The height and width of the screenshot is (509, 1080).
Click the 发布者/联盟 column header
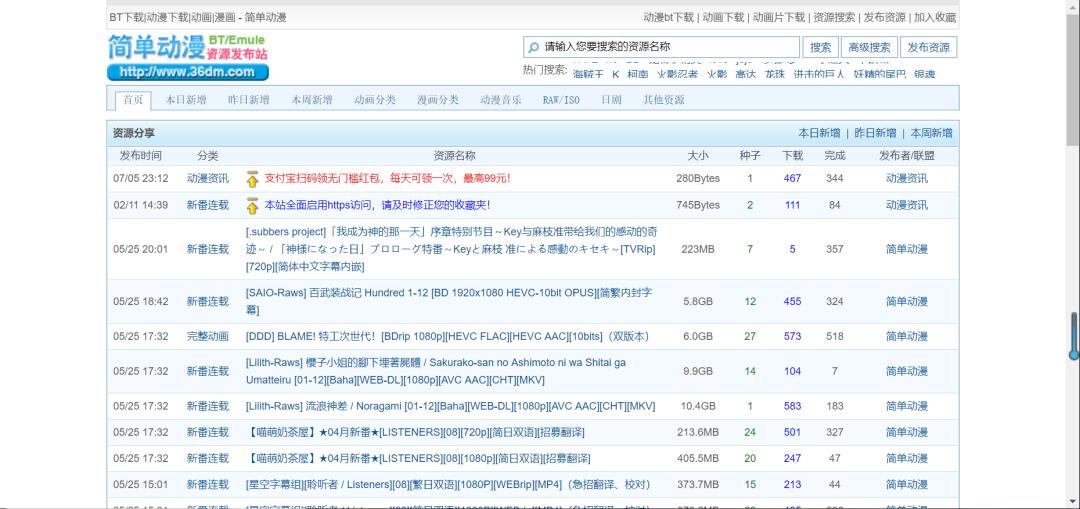click(906, 156)
